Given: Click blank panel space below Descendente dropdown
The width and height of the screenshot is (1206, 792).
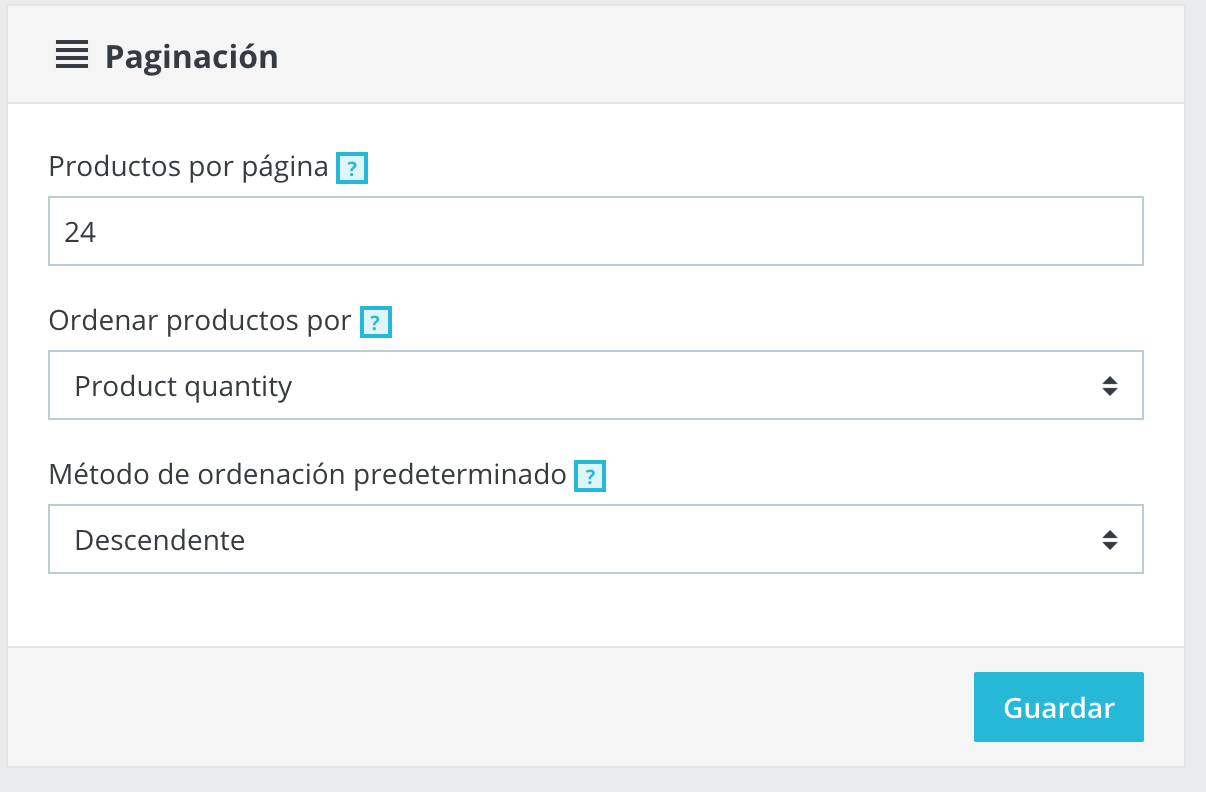Looking at the screenshot, I should click(595, 610).
